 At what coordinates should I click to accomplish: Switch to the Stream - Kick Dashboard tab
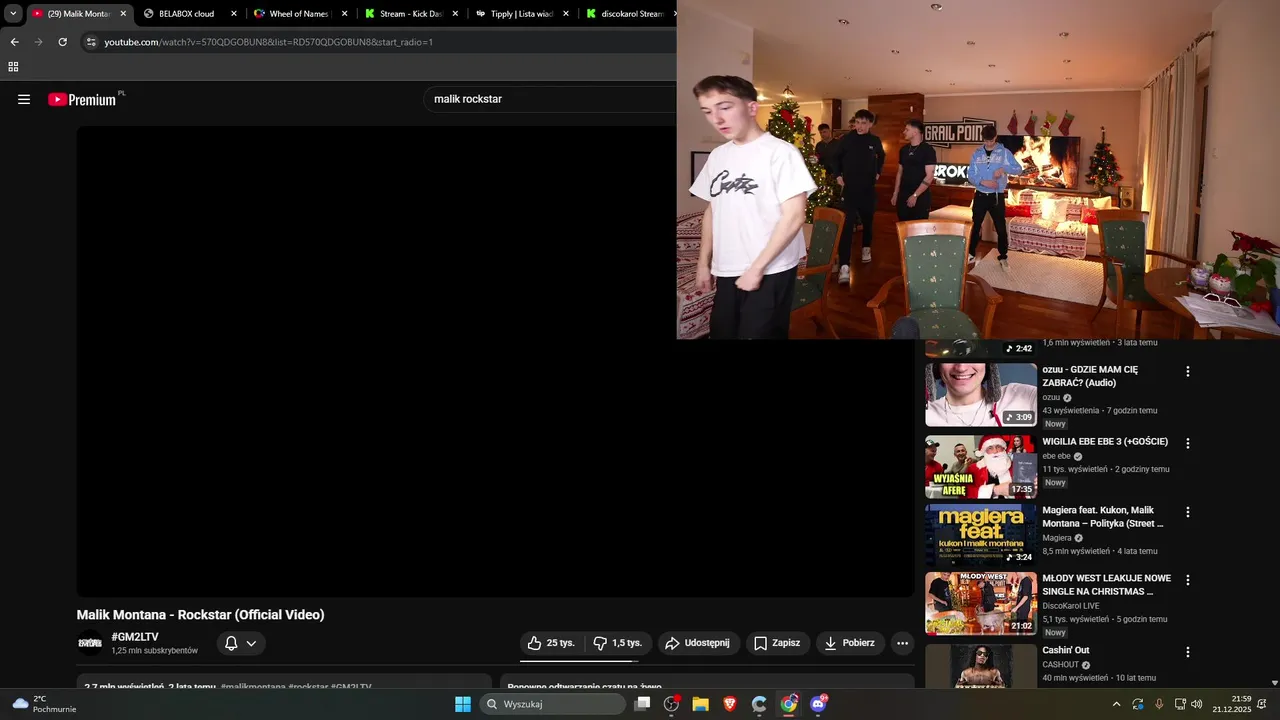click(410, 14)
